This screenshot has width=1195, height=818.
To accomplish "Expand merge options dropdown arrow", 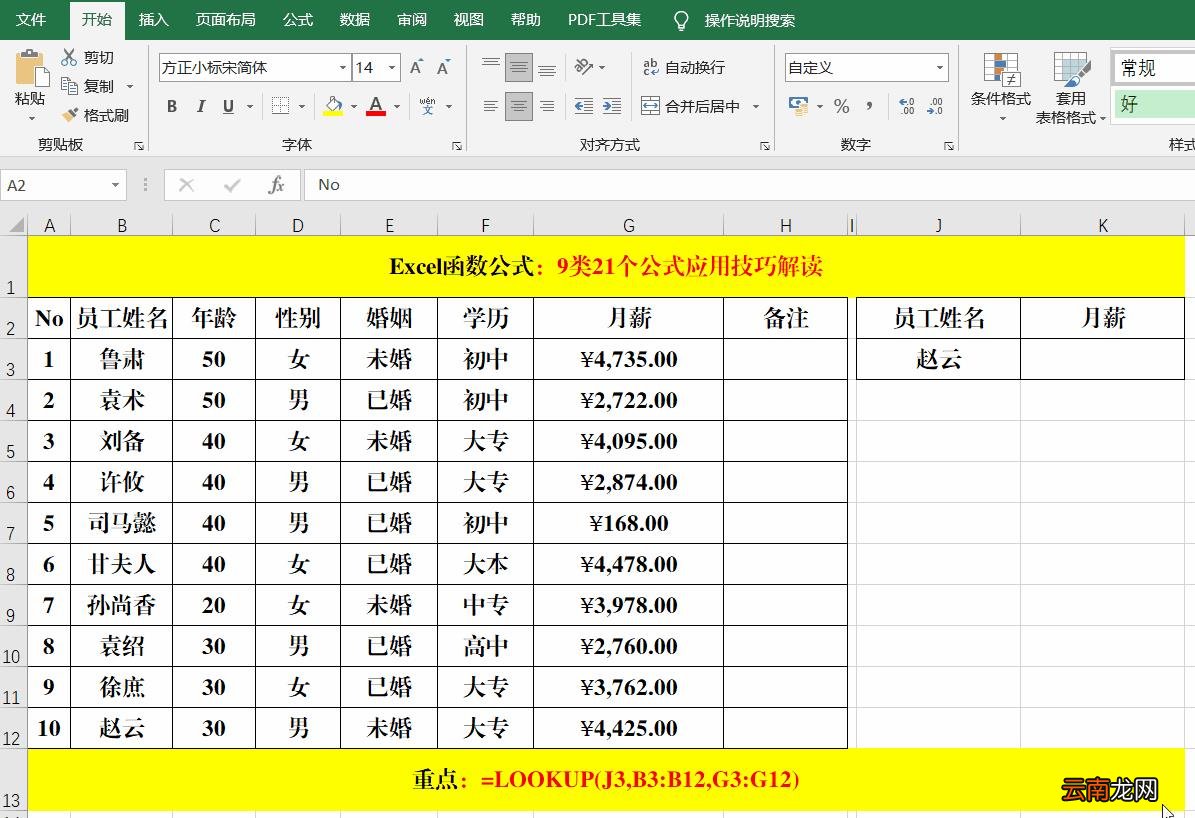I will (756, 107).
